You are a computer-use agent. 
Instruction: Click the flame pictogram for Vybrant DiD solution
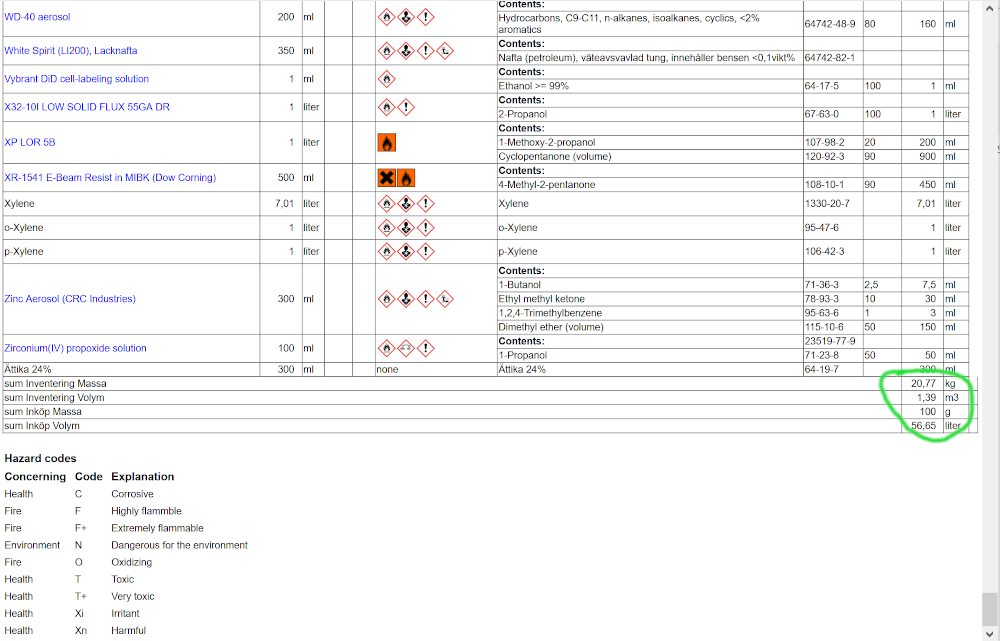pyautogui.click(x=386, y=79)
